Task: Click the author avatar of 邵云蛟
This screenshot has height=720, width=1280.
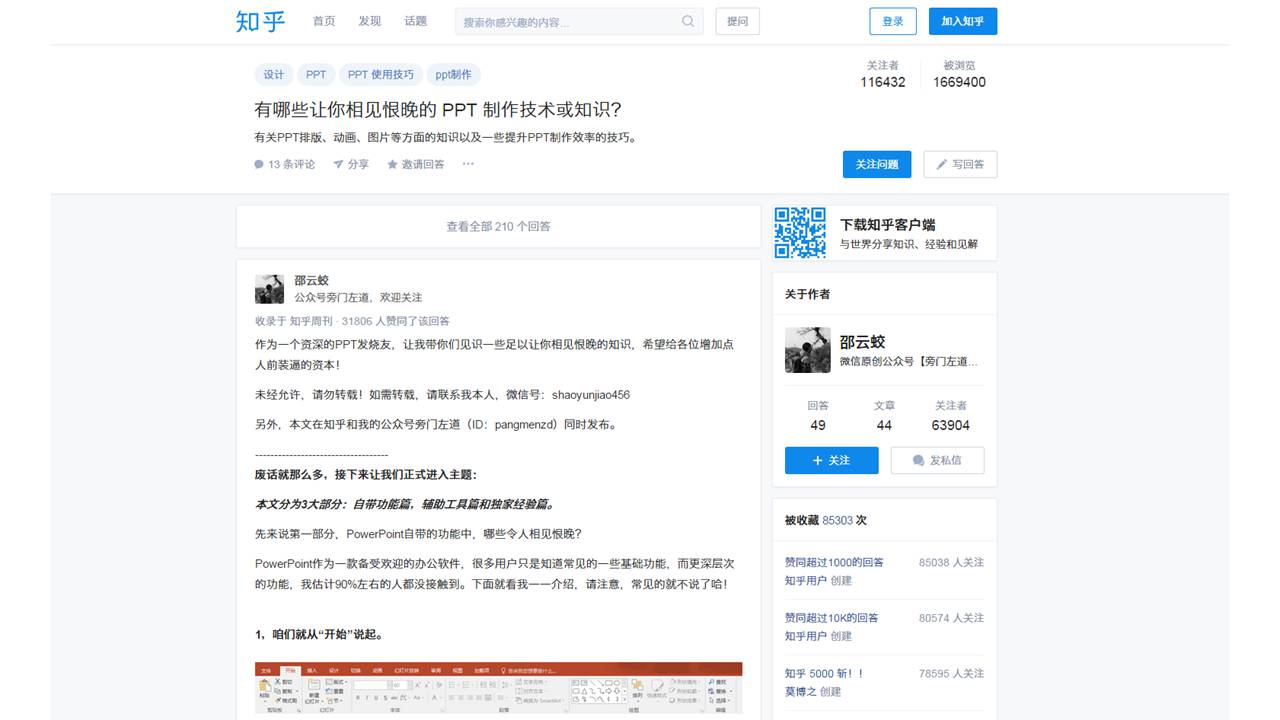Action: [269, 289]
